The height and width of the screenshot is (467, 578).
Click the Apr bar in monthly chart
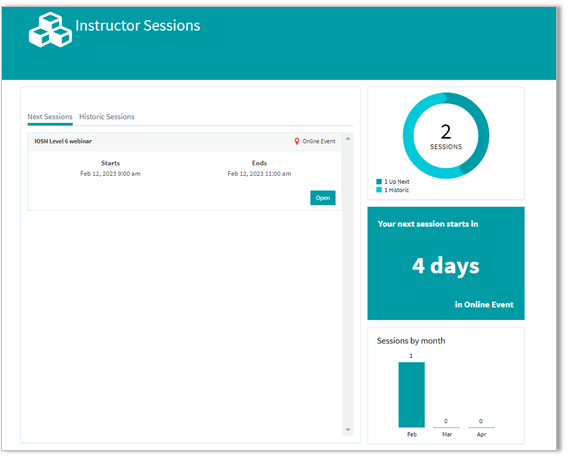(x=481, y=428)
